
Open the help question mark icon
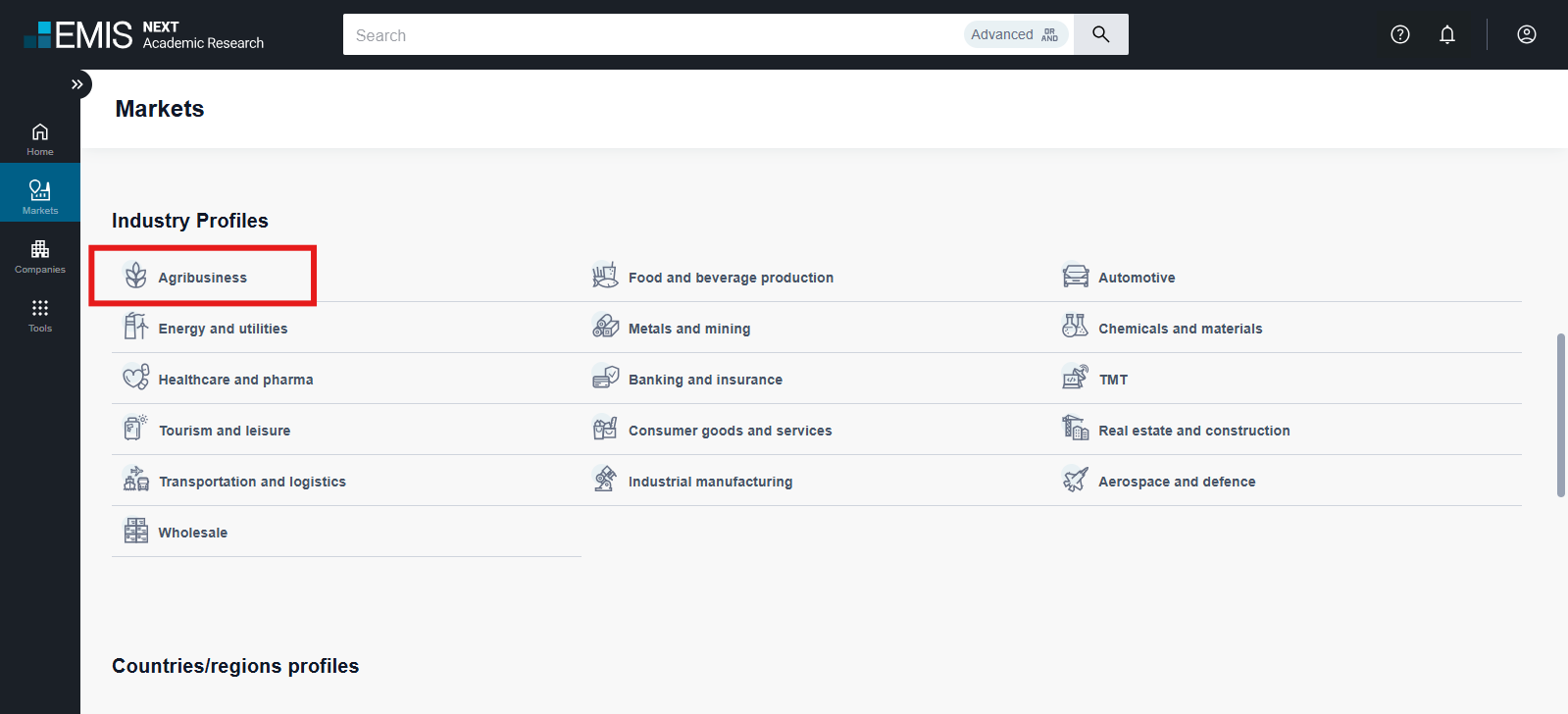click(1399, 34)
